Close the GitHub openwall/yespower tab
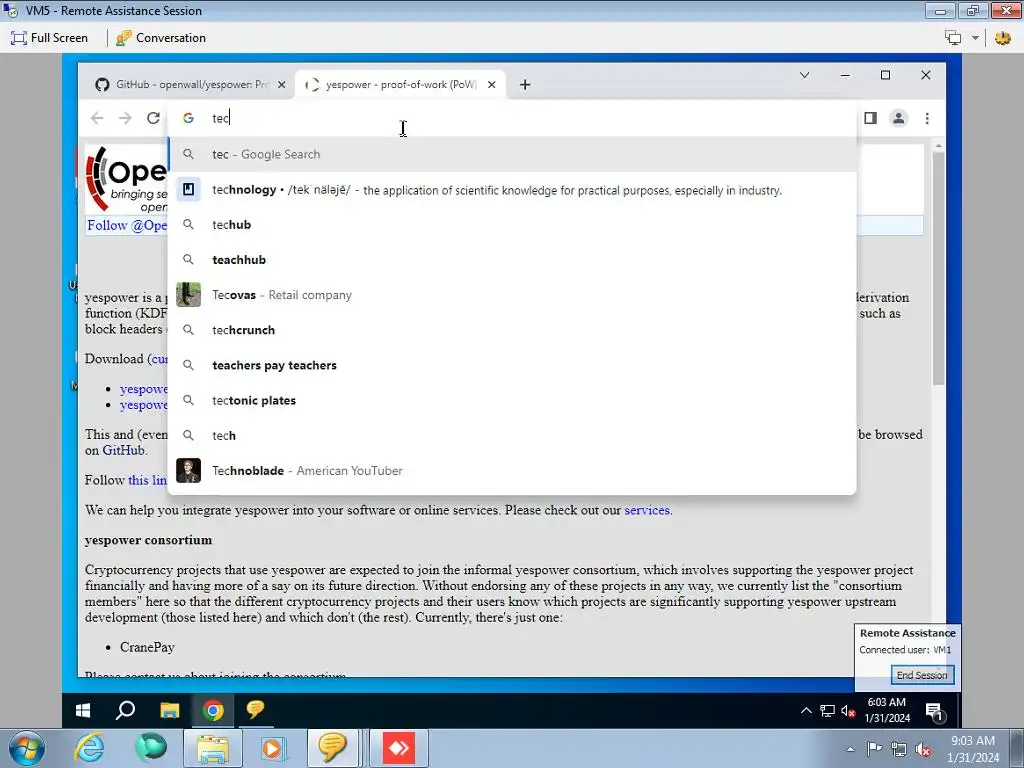 [x=281, y=84]
